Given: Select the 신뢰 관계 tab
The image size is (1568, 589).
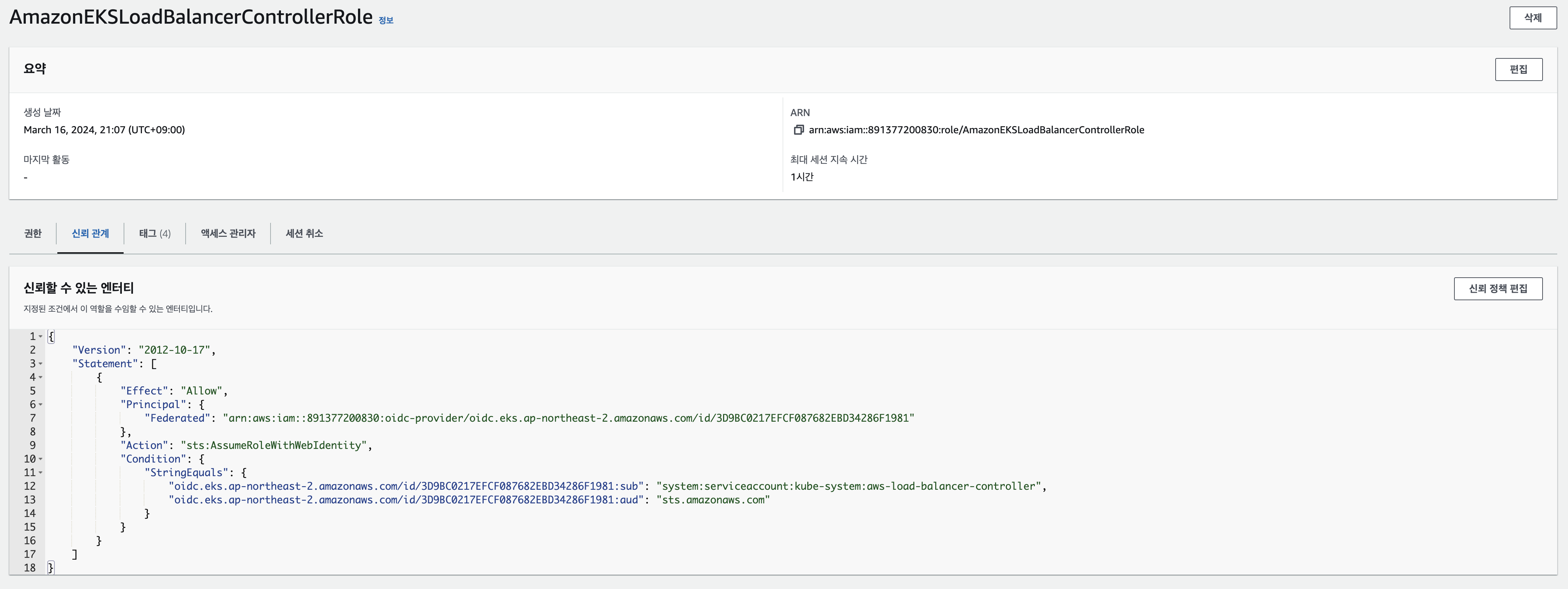Looking at the screenshot, I should 90,234.
